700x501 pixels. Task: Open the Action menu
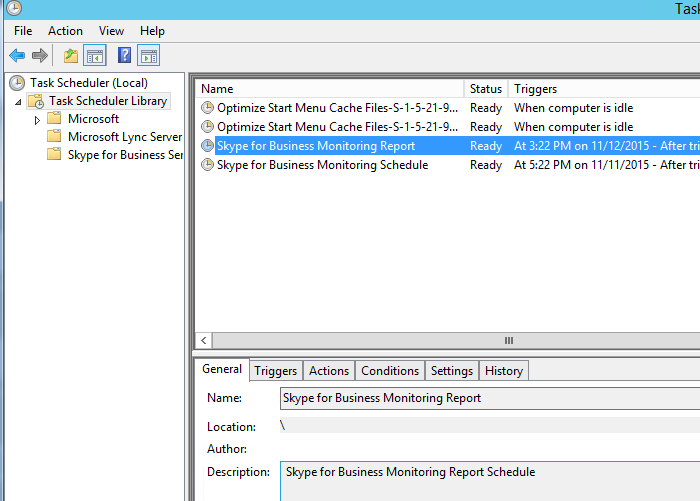point(65,31)
